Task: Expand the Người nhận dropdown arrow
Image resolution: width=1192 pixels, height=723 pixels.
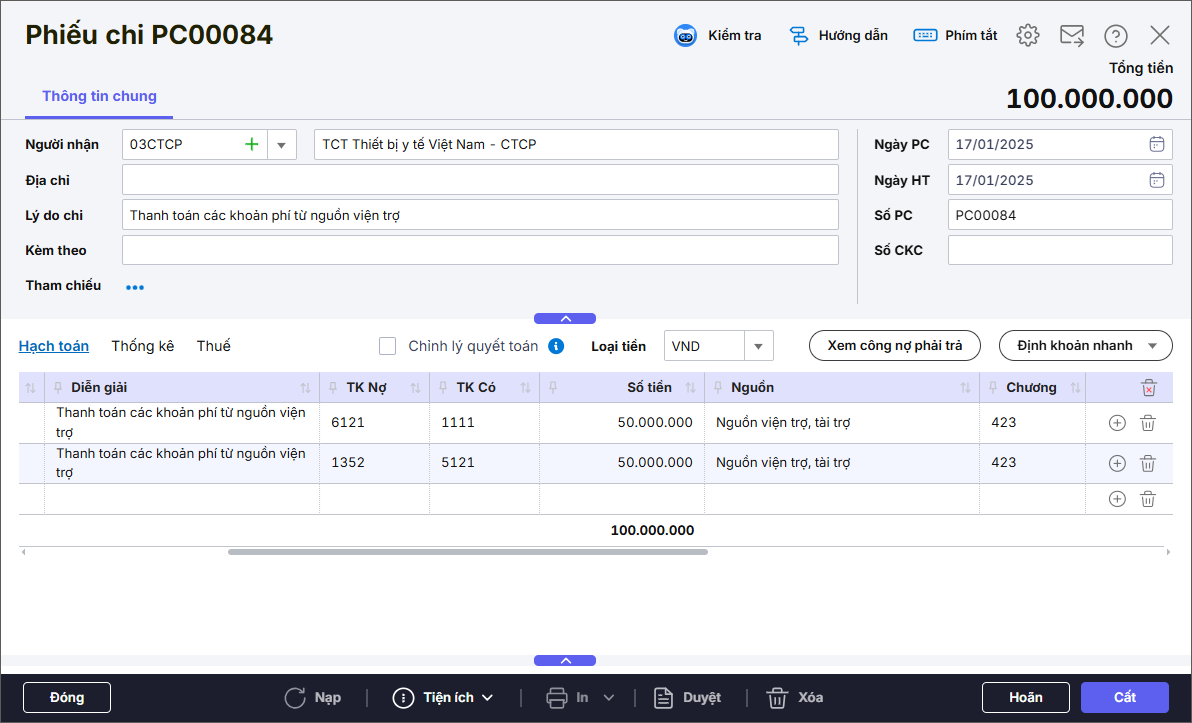Action: pyautogui.click(x=281, y=145)
